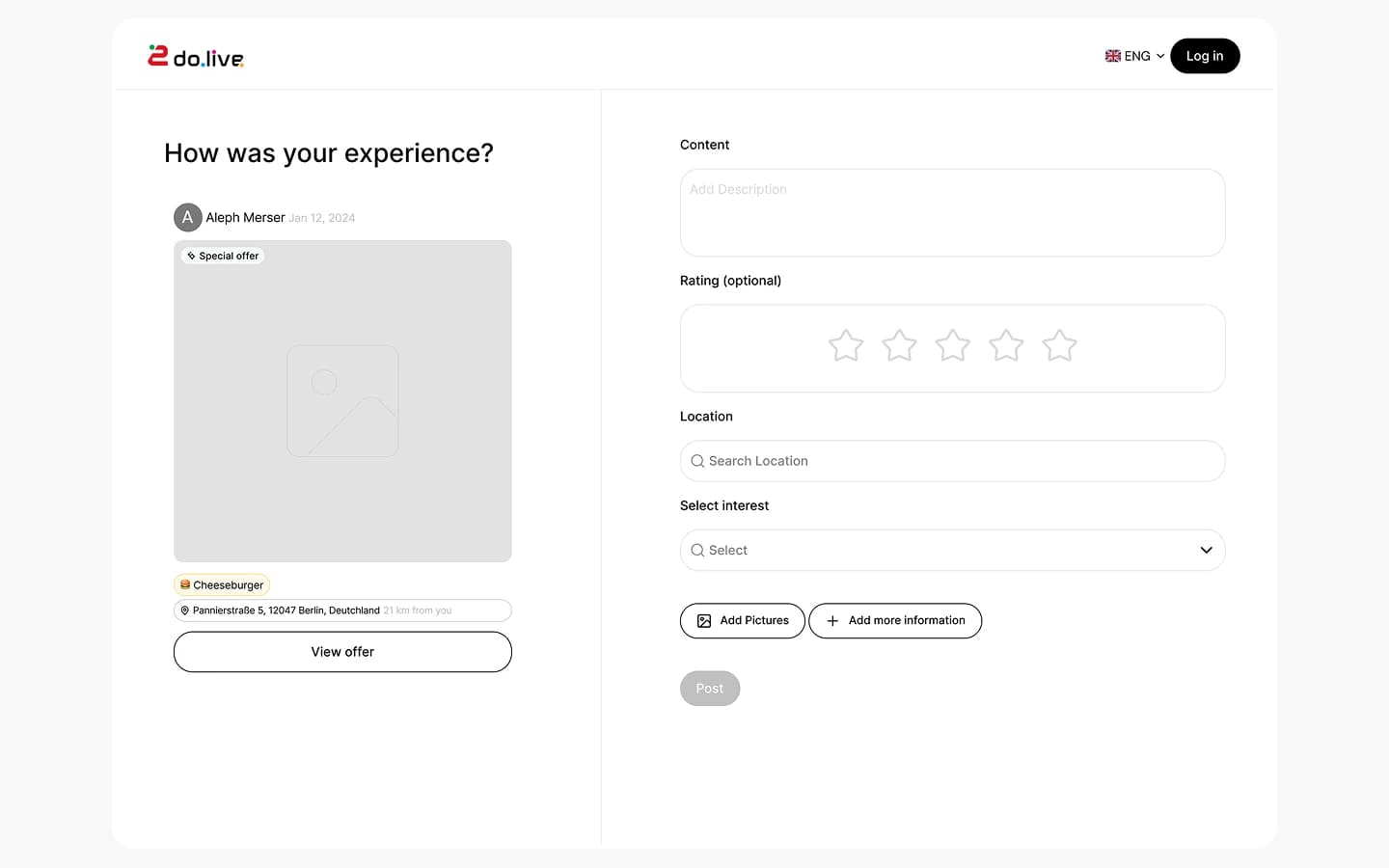
Task: Click the View offer button
Action: [342, 652]
